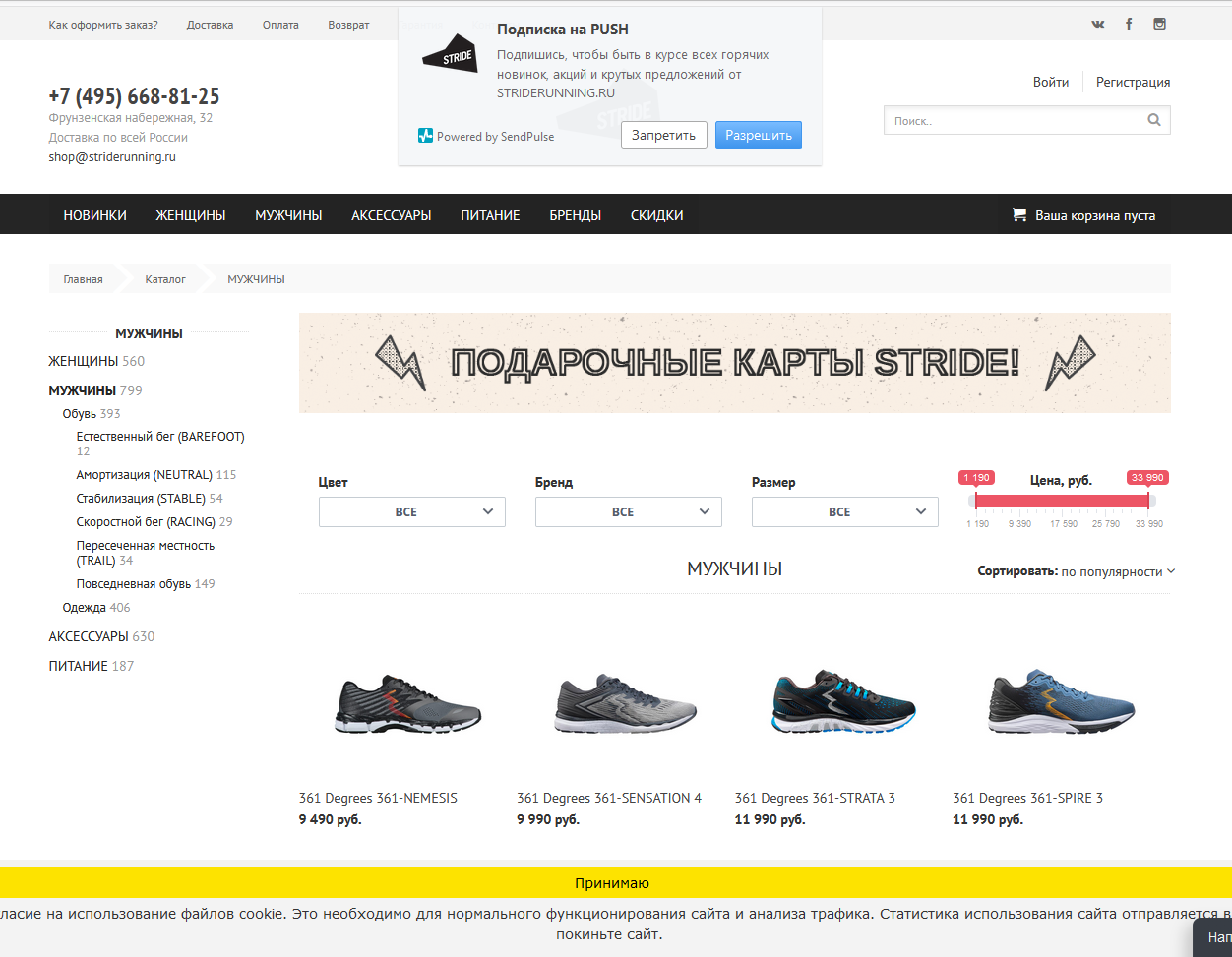1232x957 pixels.
Task: Click the minimum price slider handle
Action: pos(976,500)
